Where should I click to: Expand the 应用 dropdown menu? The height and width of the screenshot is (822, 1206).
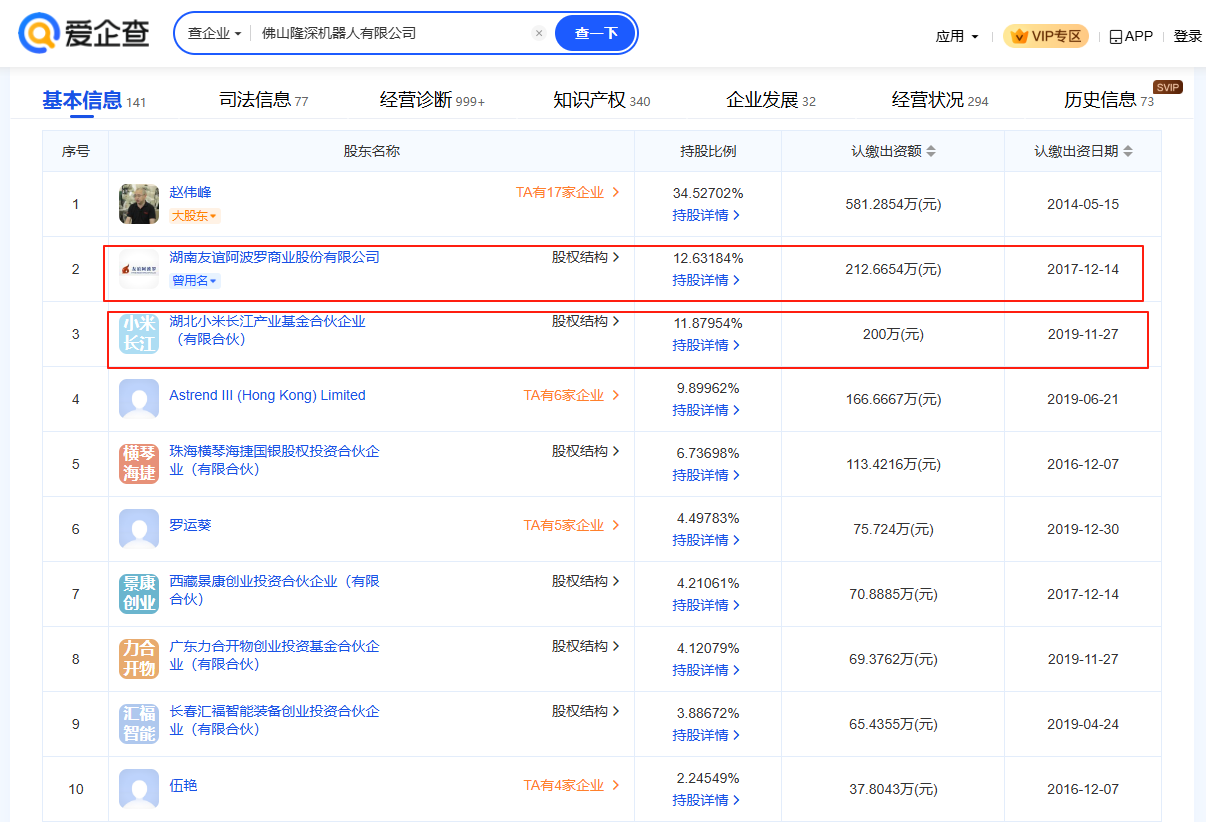pos(957,36)
